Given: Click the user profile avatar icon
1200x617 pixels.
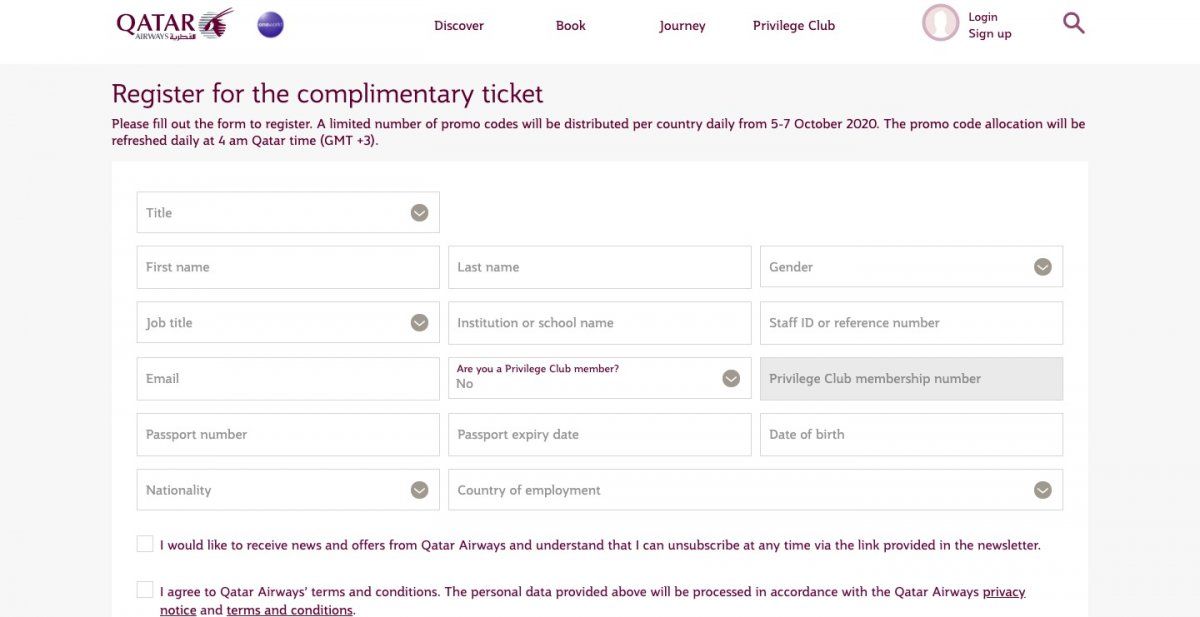Looking at the screenshot, I should coord(940,23).
